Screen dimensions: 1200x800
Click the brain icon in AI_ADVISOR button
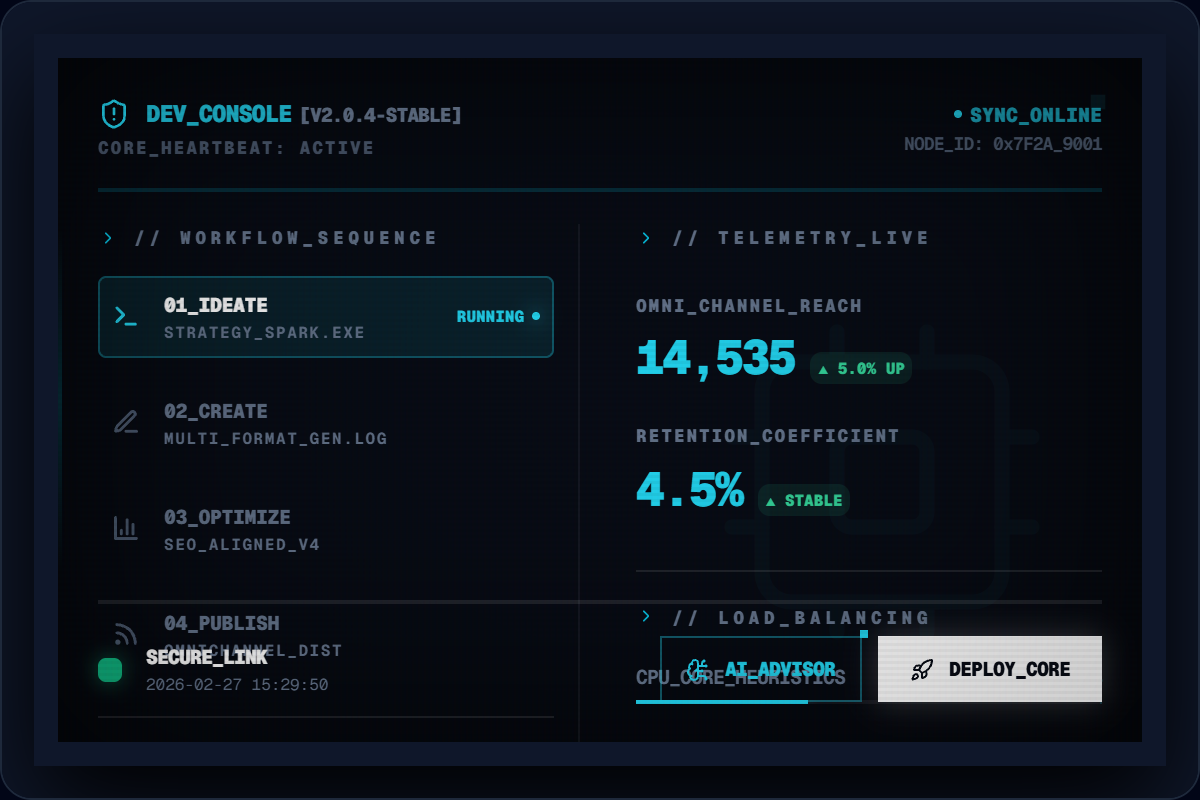click(698, 669)
